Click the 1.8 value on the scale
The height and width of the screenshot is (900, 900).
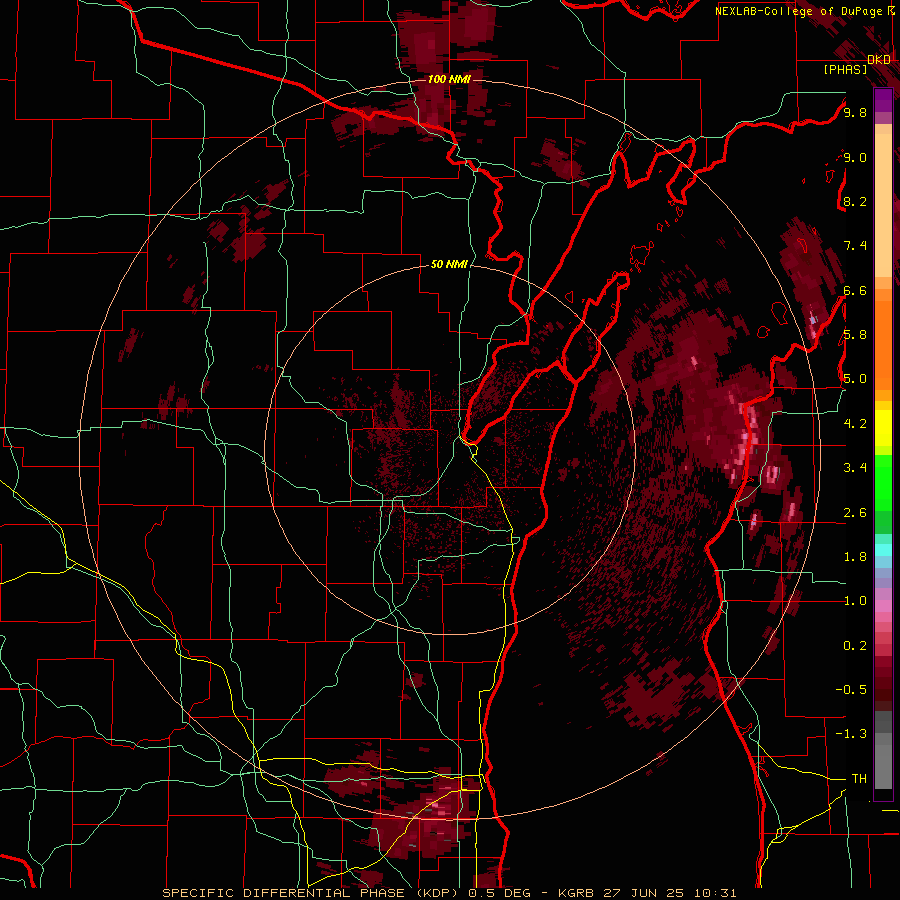855,557
